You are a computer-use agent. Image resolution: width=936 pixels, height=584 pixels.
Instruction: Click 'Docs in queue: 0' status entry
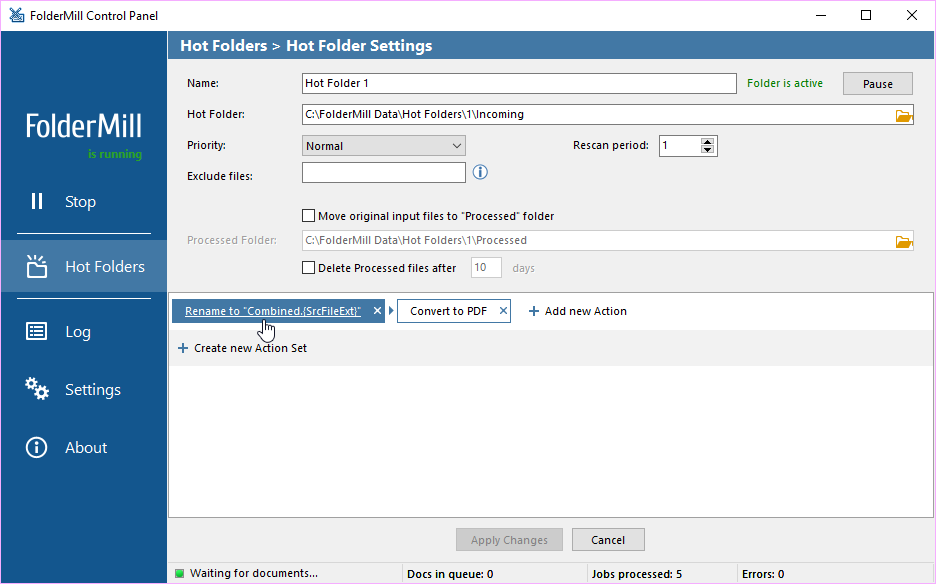click(450, 574)
